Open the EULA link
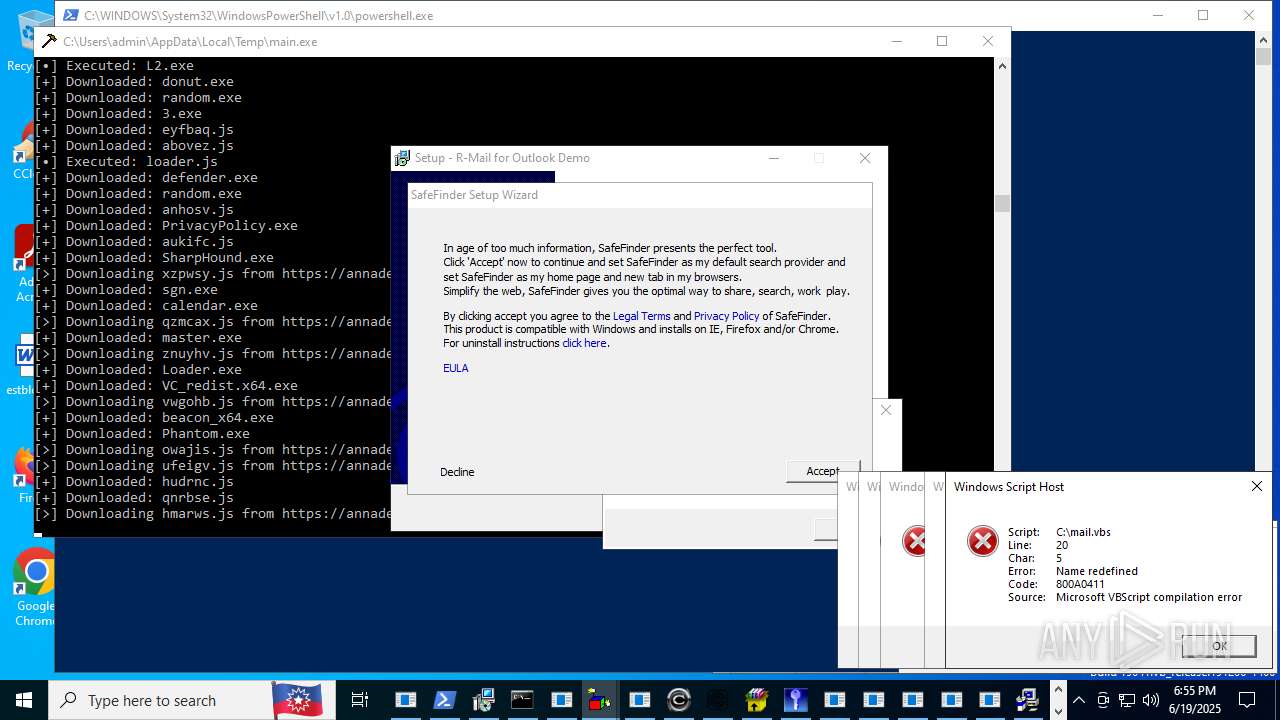 coord(456,368)
